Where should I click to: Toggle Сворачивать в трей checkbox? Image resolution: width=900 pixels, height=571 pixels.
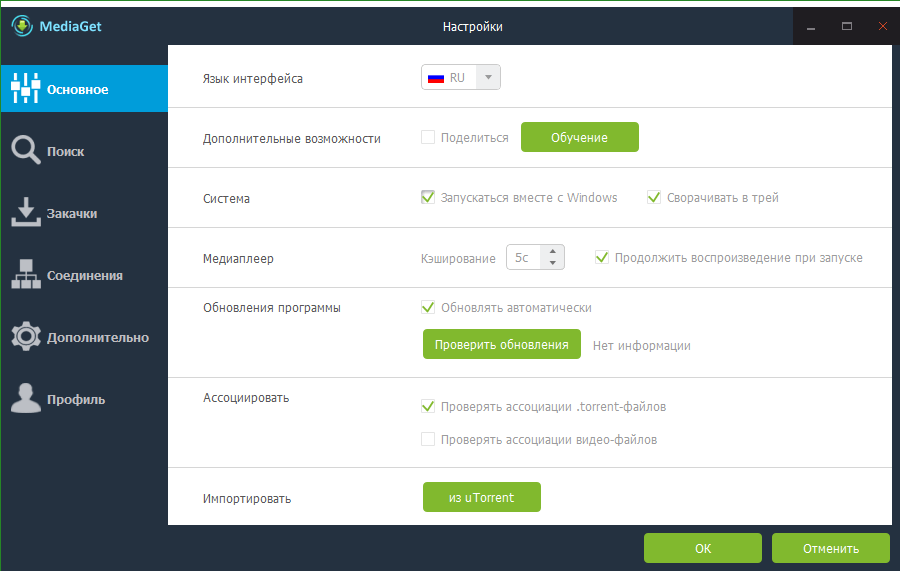coord(654,197)
